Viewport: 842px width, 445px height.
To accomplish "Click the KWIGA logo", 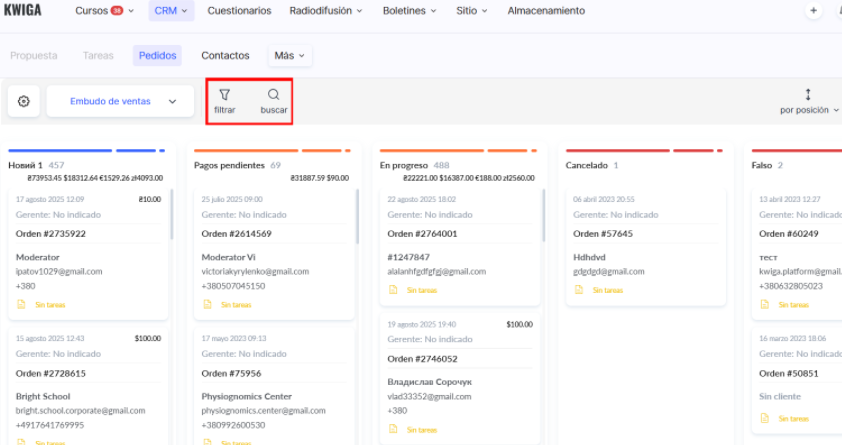I will (x=22, y=10).
